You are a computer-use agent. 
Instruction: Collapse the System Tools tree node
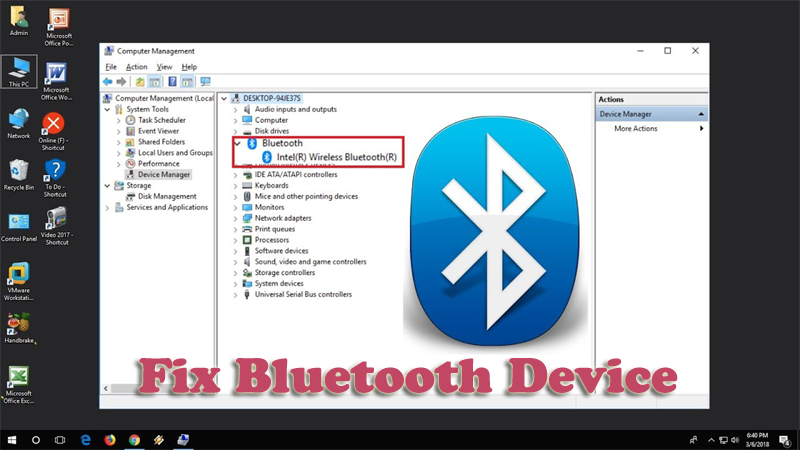[107, 109]
